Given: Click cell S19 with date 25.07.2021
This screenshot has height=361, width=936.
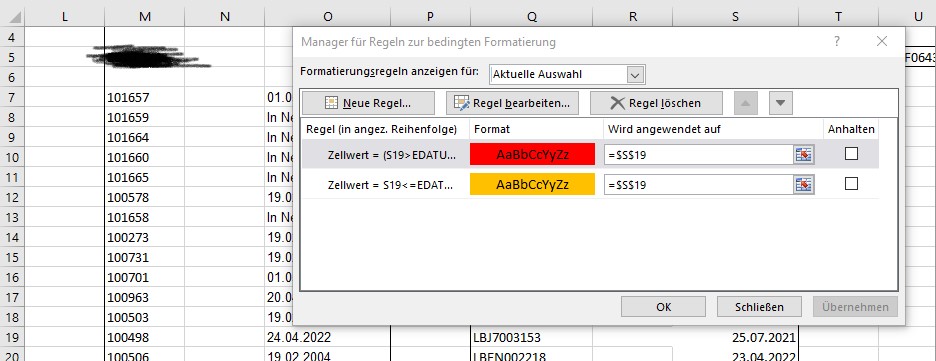Looking at the screenshot, I should pyautogui.click(x=735, y=337).
